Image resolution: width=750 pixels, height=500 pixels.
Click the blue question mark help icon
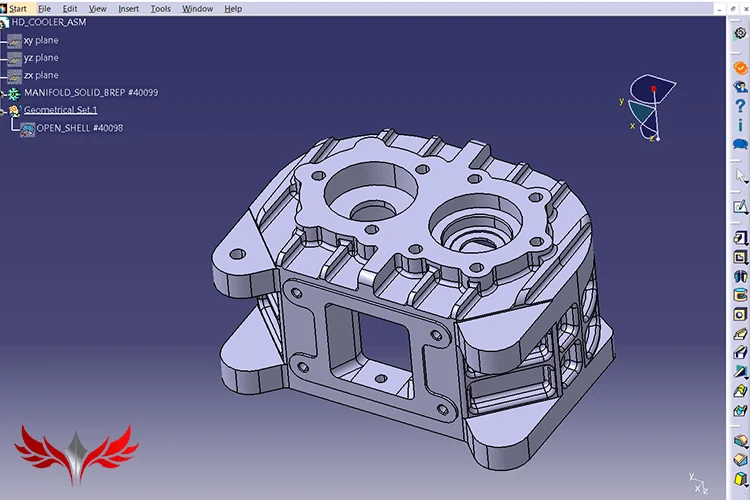[x=740, y=106]
